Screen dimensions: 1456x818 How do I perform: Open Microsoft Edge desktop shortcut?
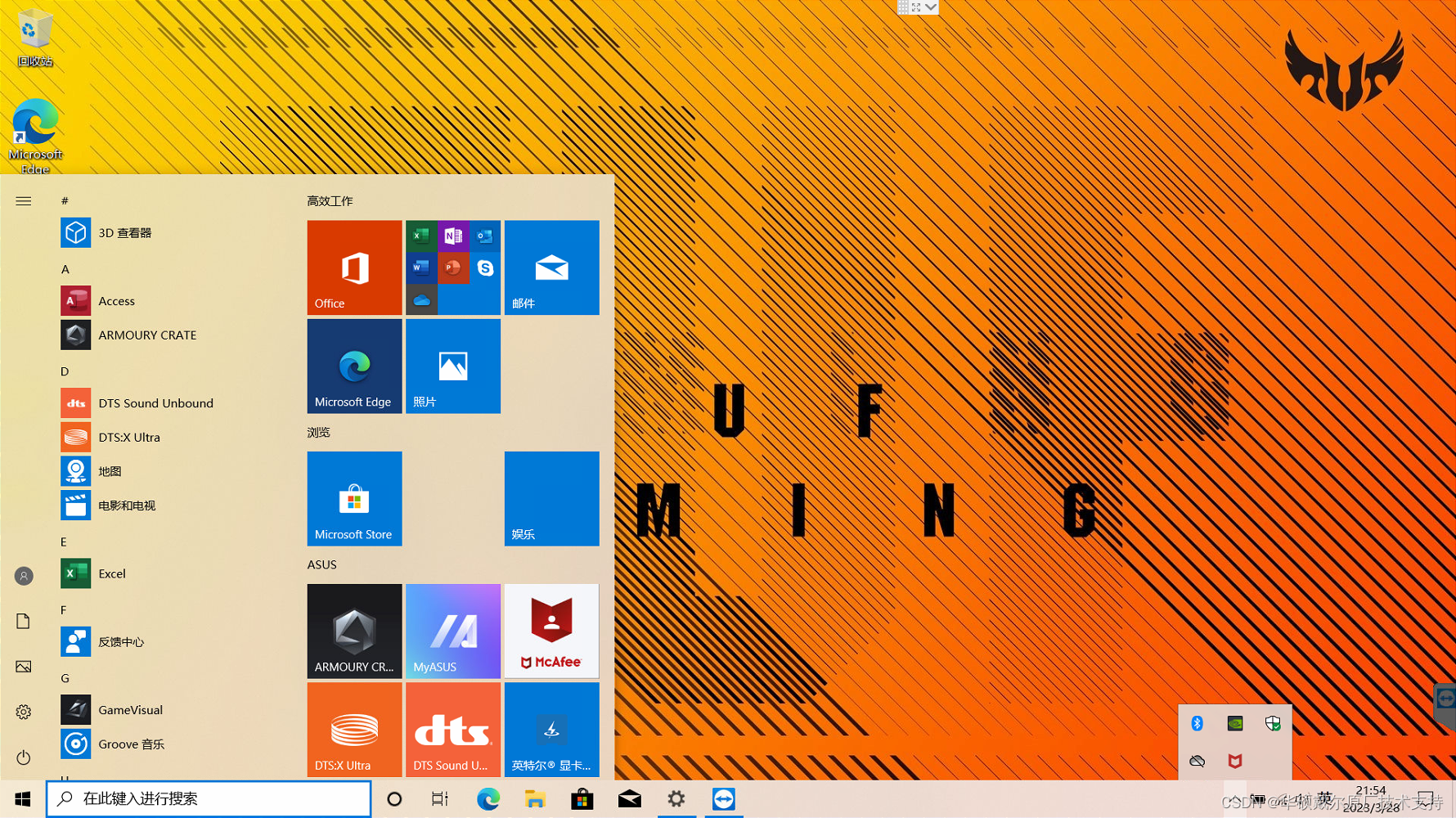[35, 136]
